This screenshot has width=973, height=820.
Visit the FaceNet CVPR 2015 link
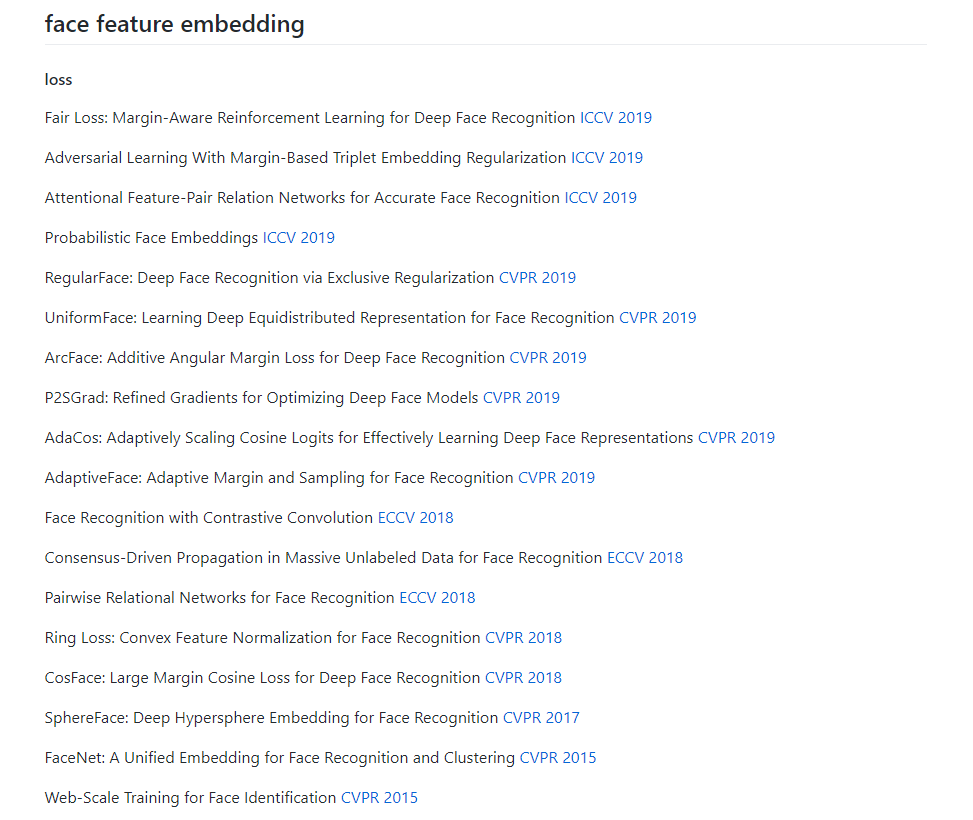[558, 758]
